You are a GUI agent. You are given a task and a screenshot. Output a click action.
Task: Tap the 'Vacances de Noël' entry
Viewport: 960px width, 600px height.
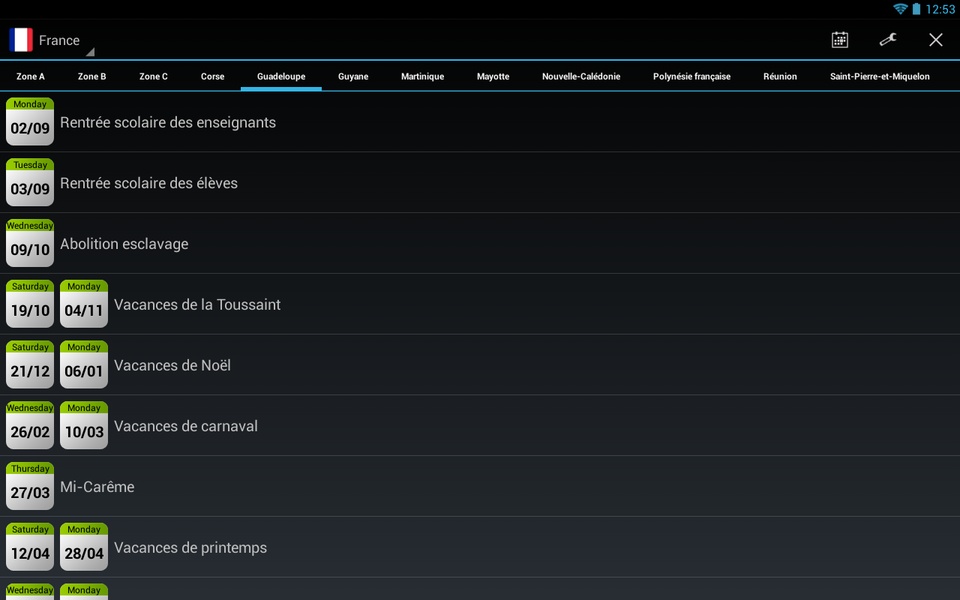click(x=480, y=364)
